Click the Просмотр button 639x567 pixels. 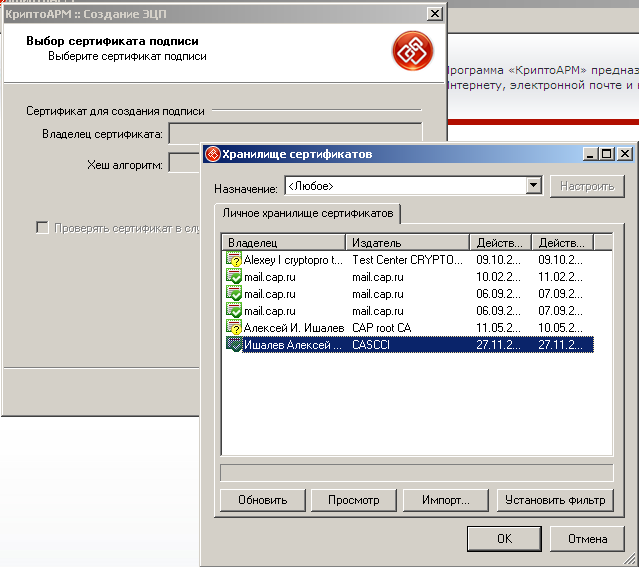354,500
